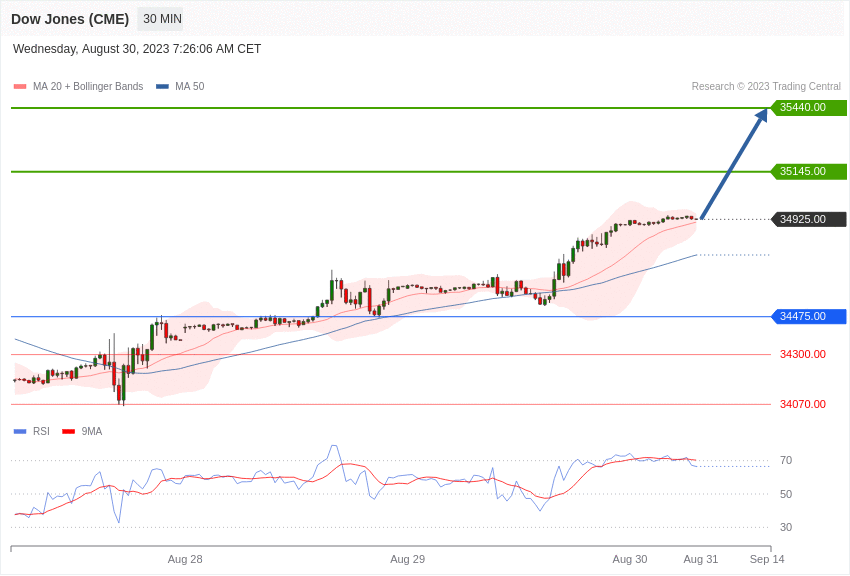Image resolution: width=850 pixels, height=576 pixels.
Task: Select the 34475.00 pivot price tag
Action: coord(808,316)
